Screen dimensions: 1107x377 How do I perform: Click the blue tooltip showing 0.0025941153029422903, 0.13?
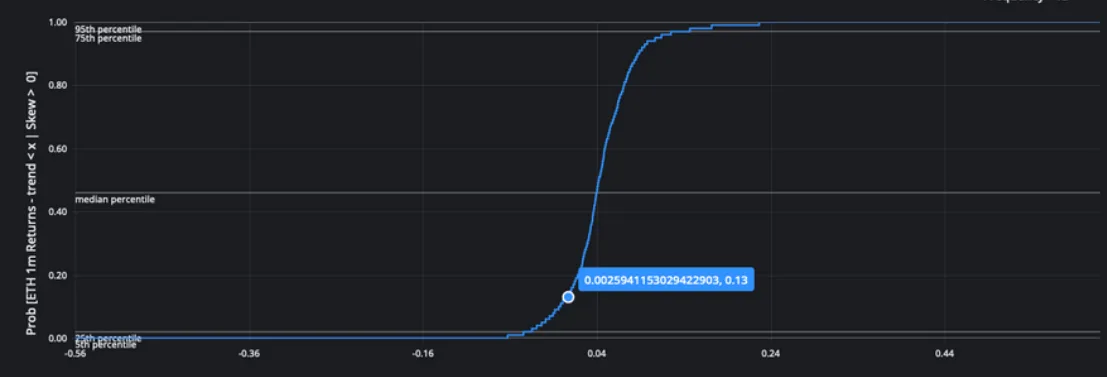[x=666, y=280]
